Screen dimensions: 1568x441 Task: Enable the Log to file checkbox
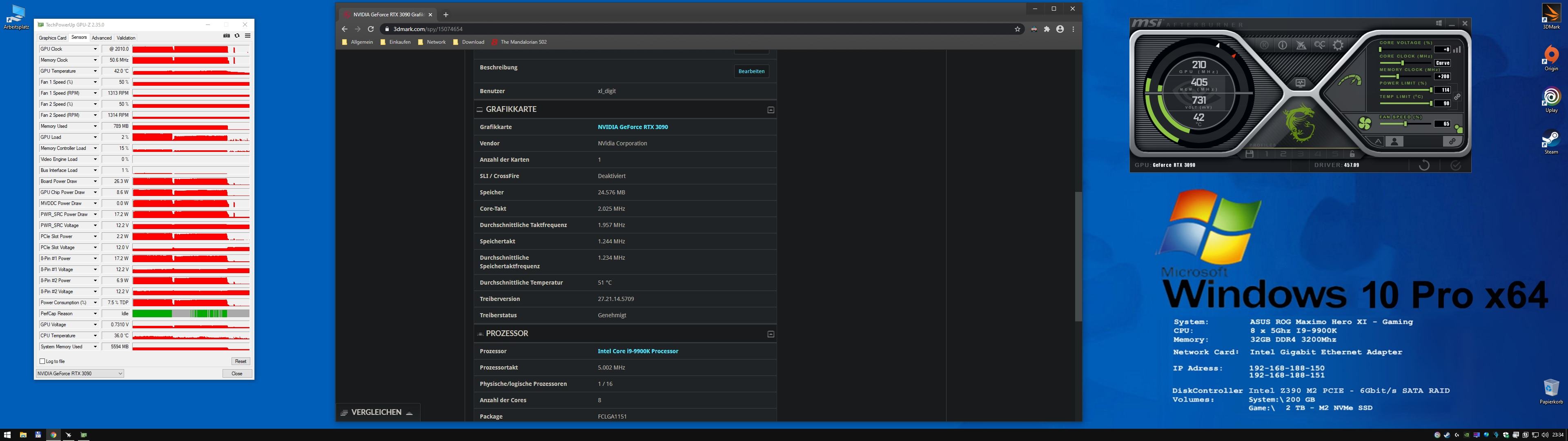click(42, 361)
